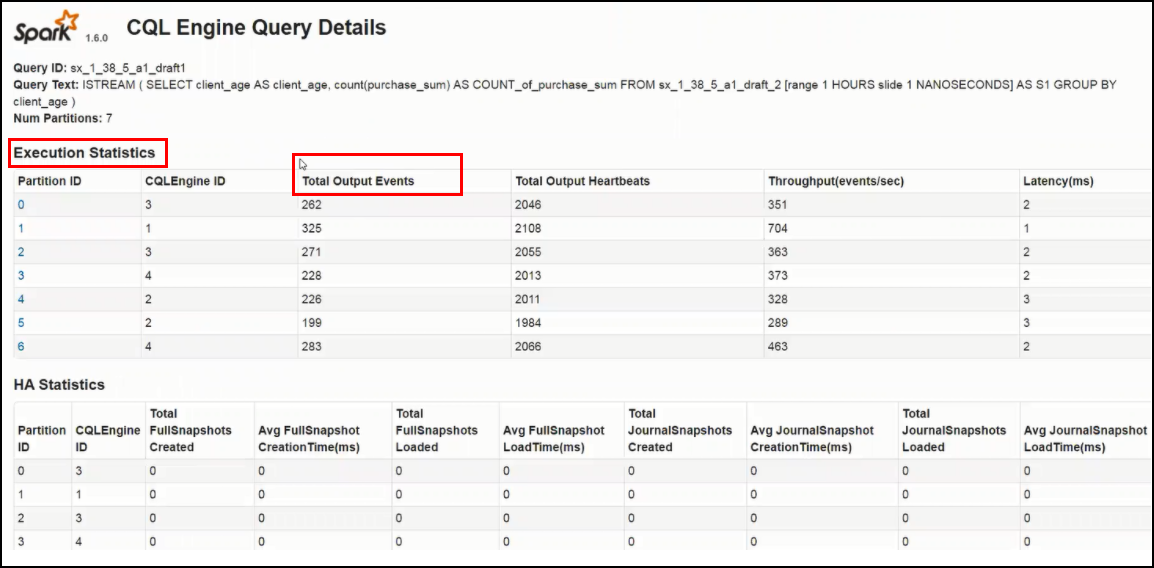Screen dimensions: 1154x568
Task: Click output events value 226
Action: tap(312, 299)
